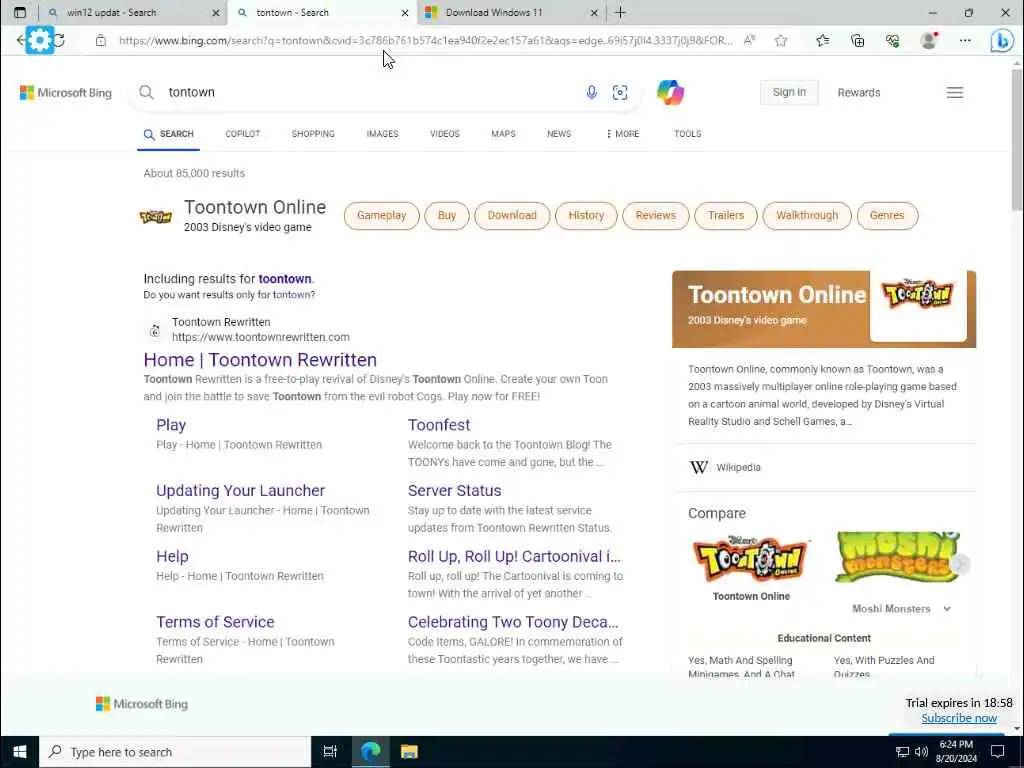This screenshot has height=768, width=1024.
Task: Open the Bing hamburger menu
Action: click(955, 92)
